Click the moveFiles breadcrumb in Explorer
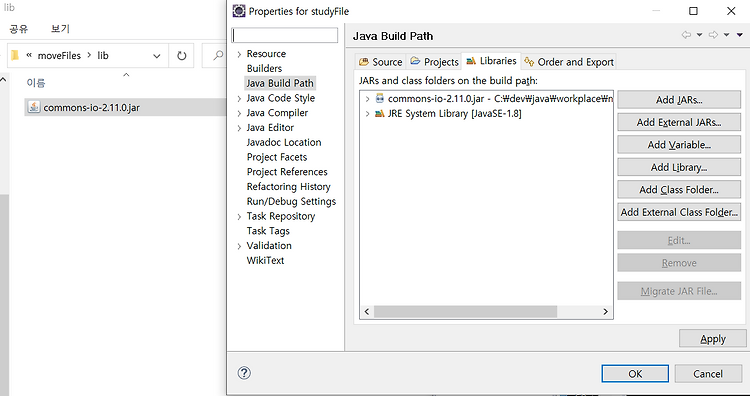This screenshot has height=396, width=750. [59, 55]
